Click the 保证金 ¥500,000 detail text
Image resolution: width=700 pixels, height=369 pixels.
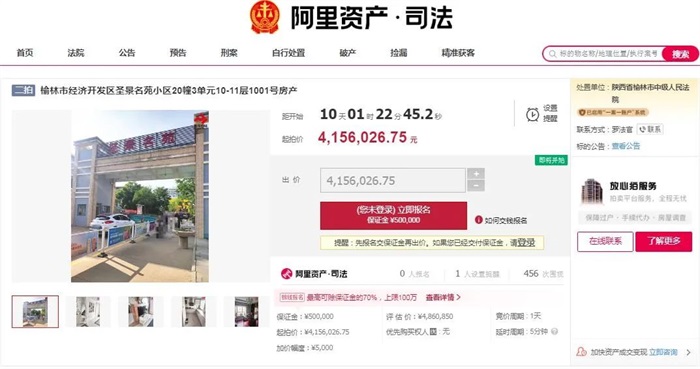305,316
